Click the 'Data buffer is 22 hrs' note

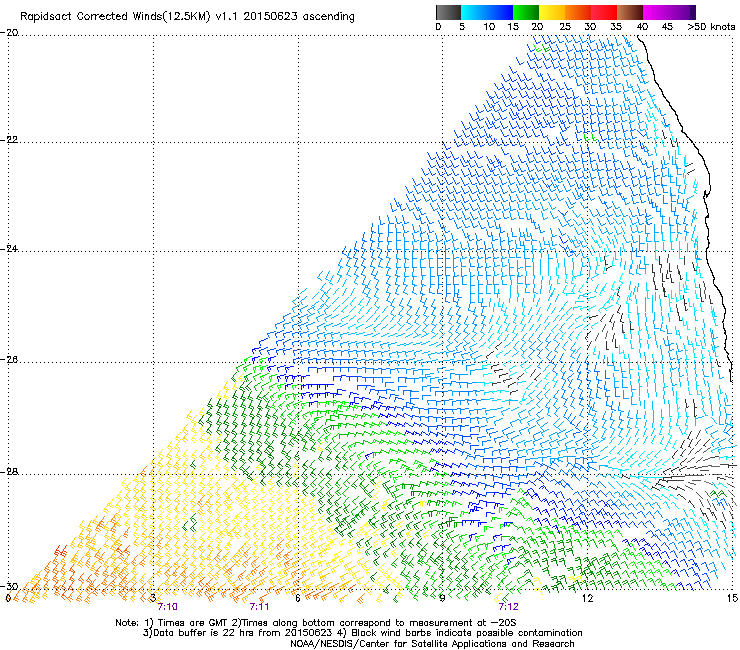(362, 633)
